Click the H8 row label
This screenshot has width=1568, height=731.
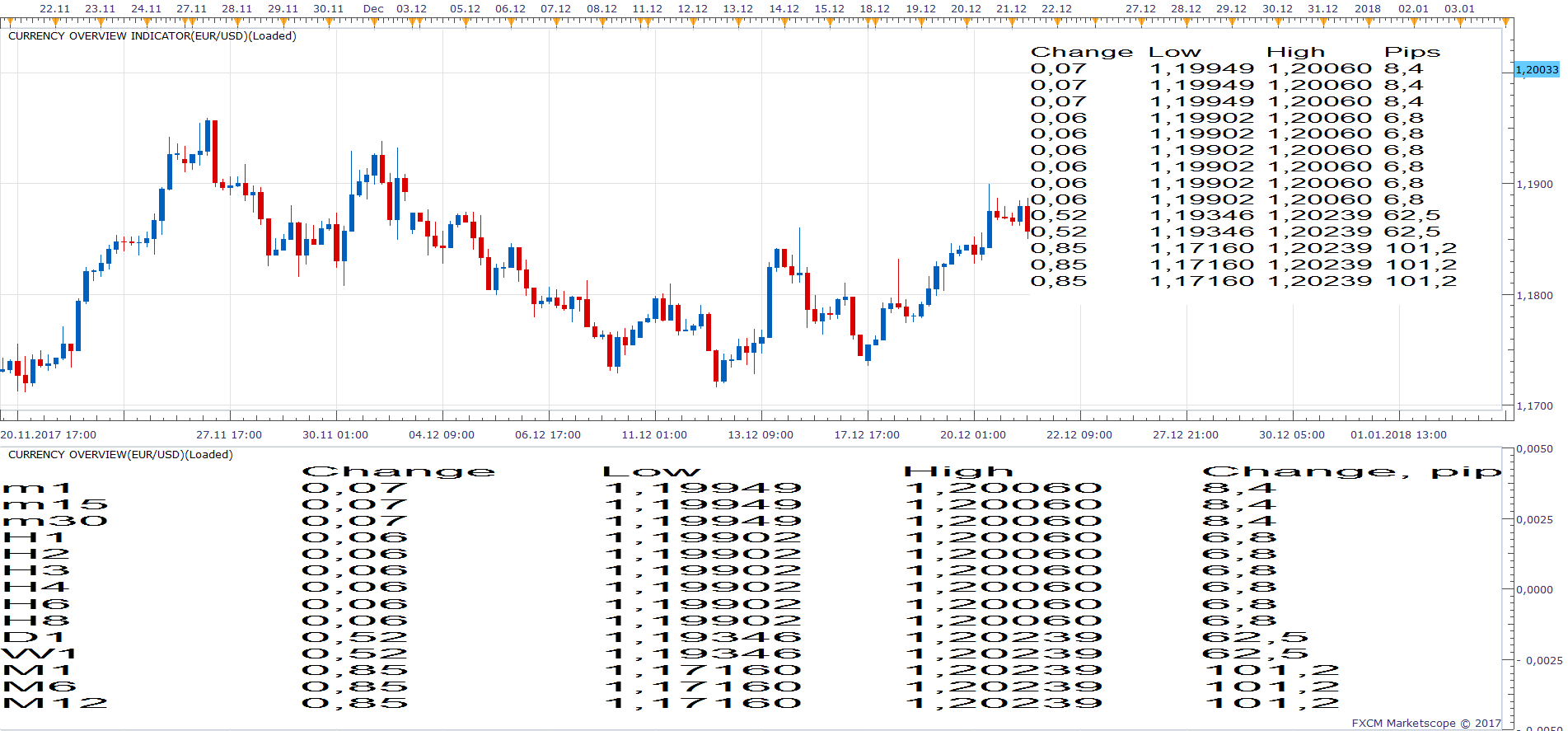click(37, 621)
